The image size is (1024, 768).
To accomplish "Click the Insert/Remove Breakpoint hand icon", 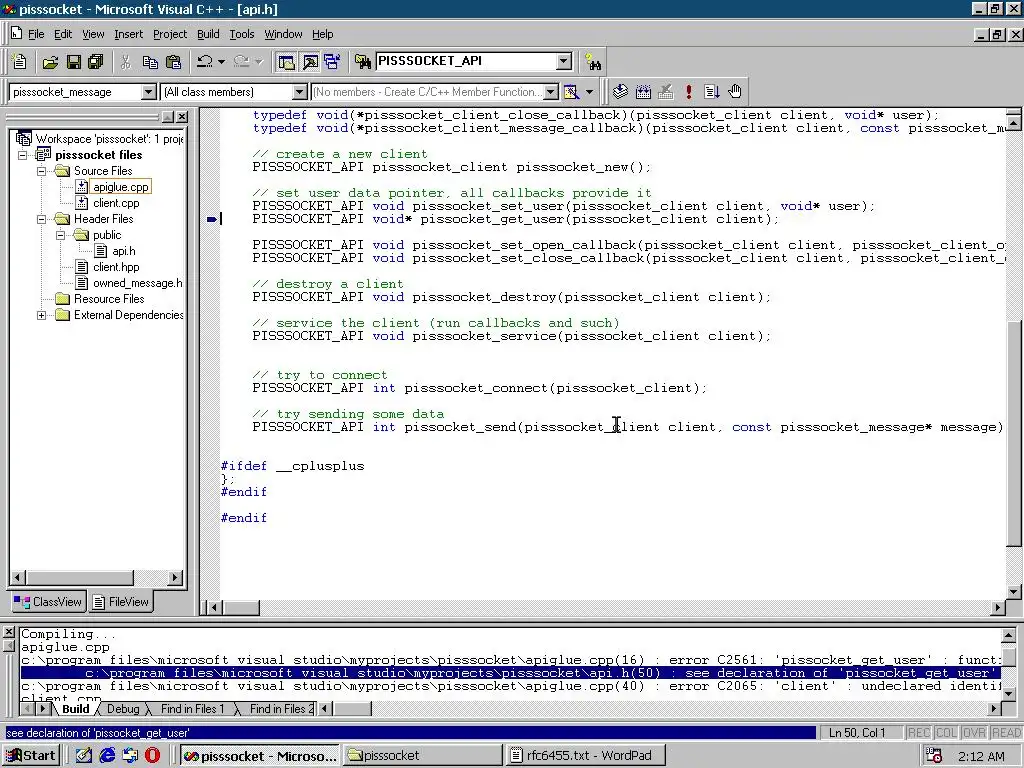I will pyautogui.click(x=735, y=92).
